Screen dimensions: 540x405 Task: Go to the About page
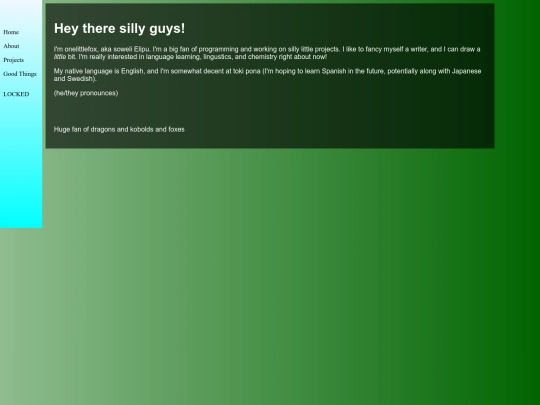point(11,46)
